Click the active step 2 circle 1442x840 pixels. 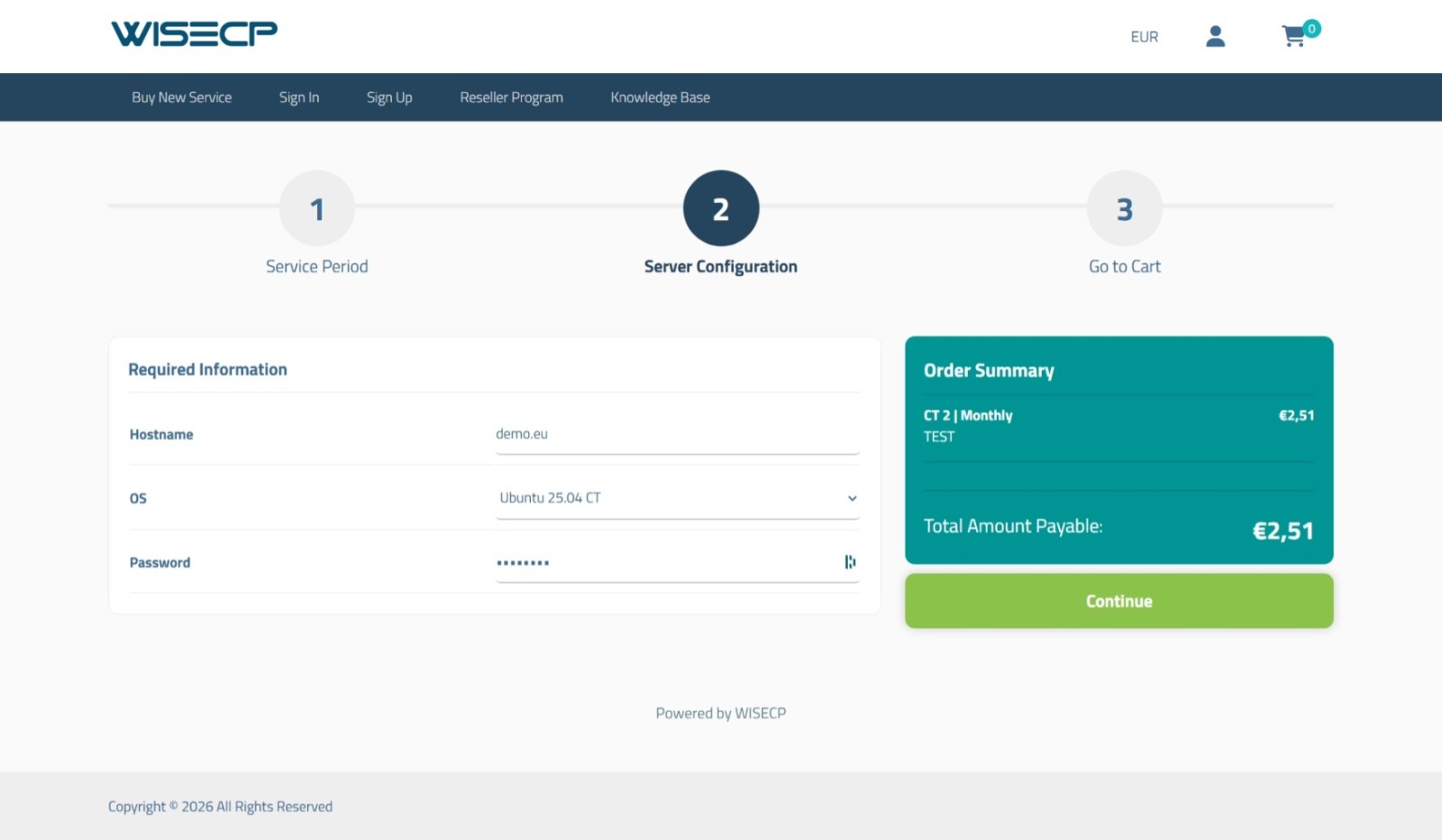[720, 208]
